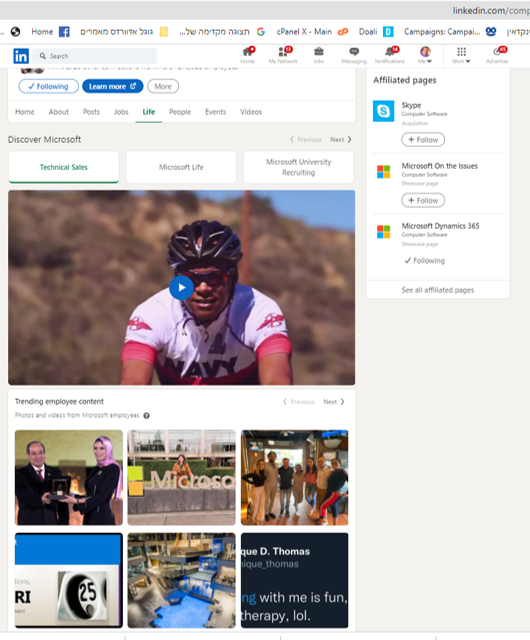Click the Skype logo icon
This screenshot has width=530, height=640.
click(383, 111)
